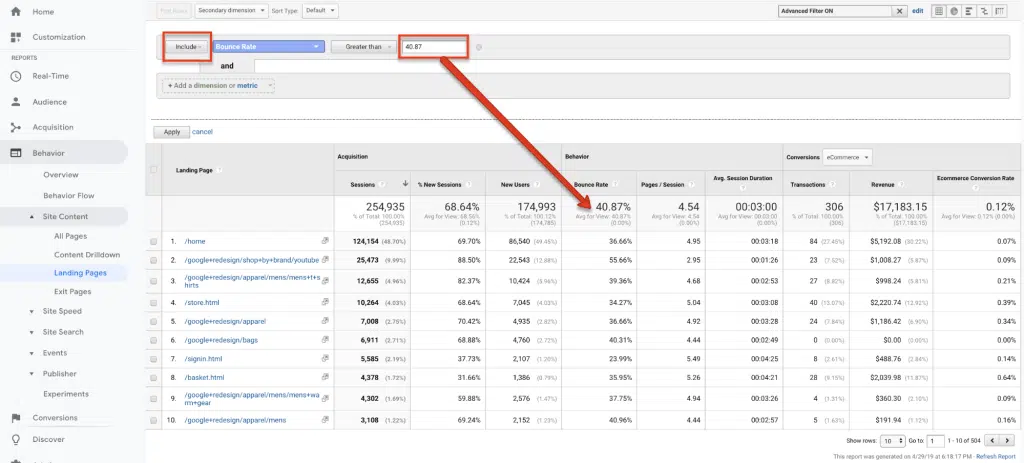The image size is (1024, 463).
Task: Click the Acquisition branching arrows icon
Action: [x=16, y=127]
